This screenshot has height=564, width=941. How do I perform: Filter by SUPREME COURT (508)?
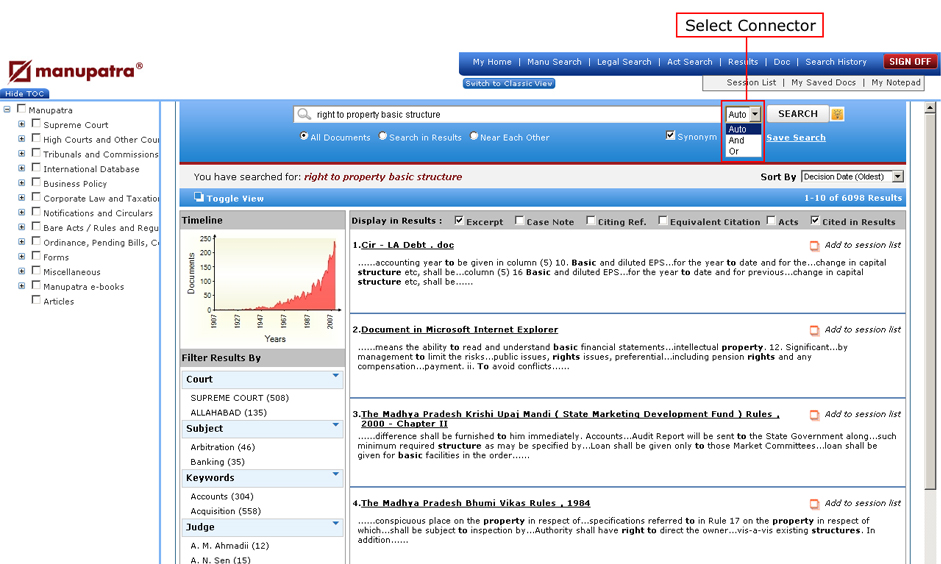tap(239, 398)
